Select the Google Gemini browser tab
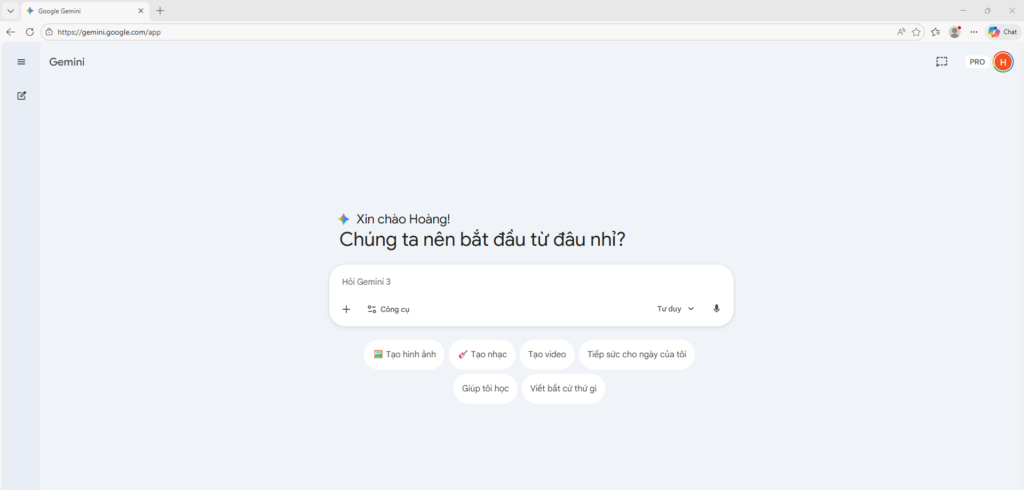 point(80,10)
